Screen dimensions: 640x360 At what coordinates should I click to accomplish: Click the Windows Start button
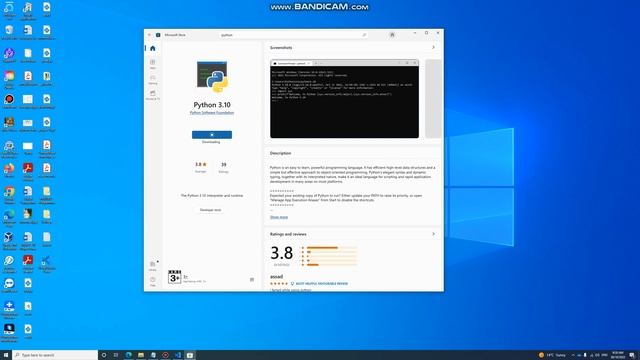pos(6,355)
